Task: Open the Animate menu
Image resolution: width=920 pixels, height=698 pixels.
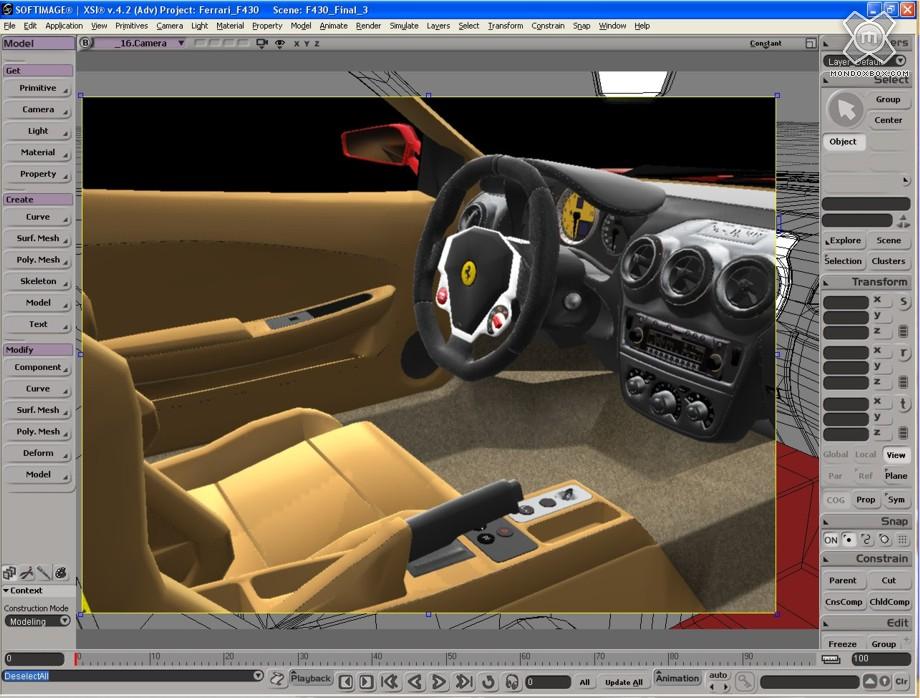Action: 333,26
